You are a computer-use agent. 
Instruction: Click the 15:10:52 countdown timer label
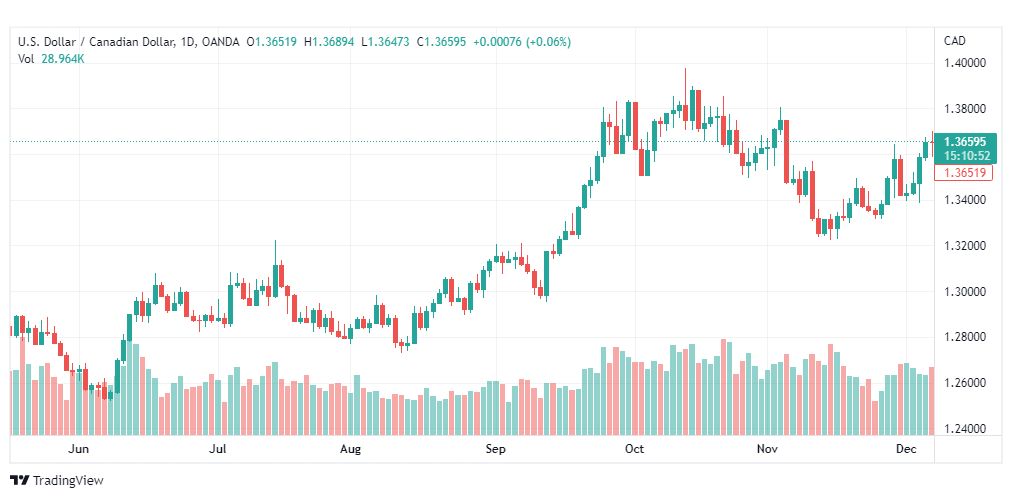click(x=967, y=155)
